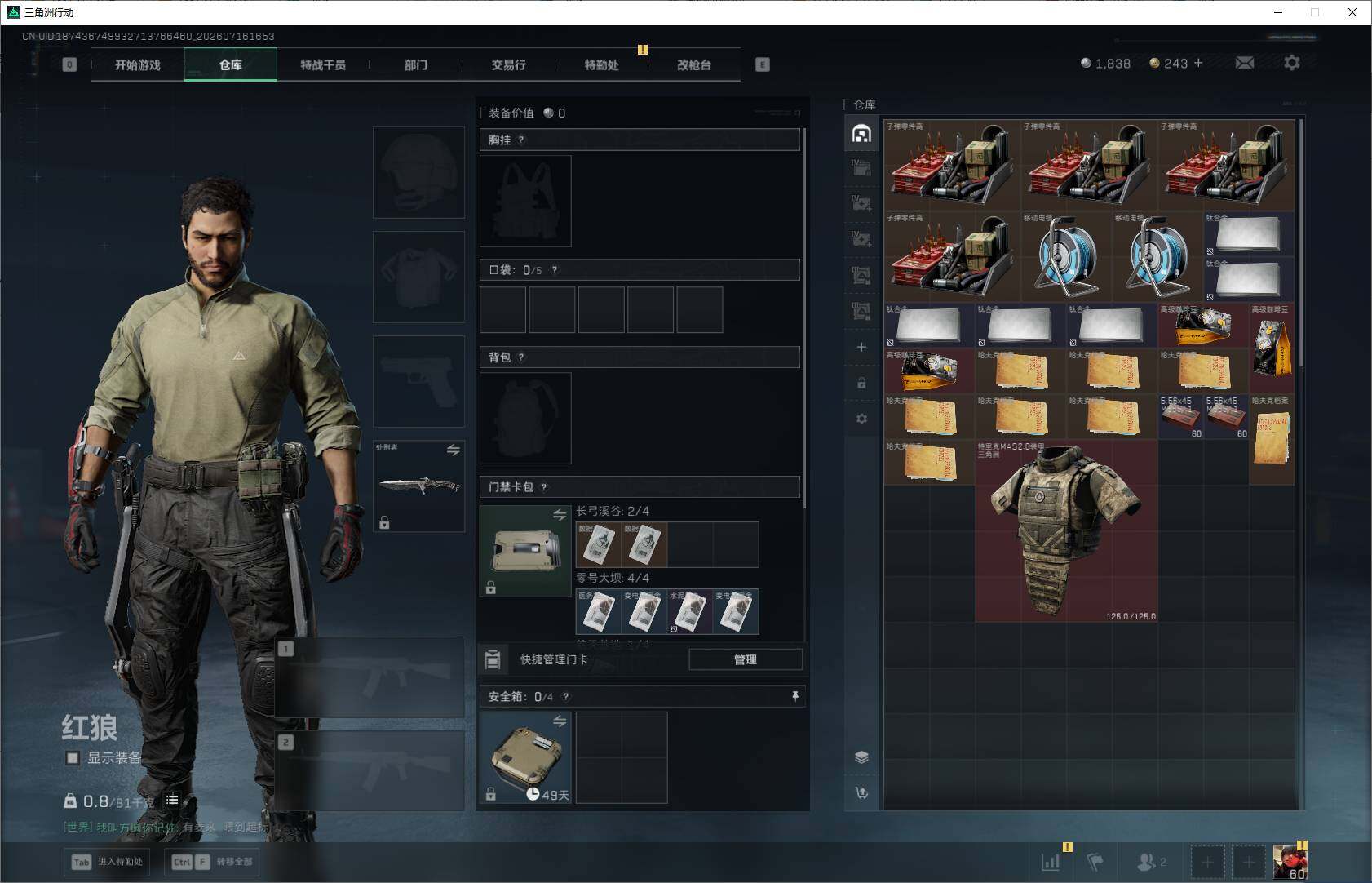Invite teammate via first plus slot
This screenshot has height=883, width=1372.
point(1207,862)
